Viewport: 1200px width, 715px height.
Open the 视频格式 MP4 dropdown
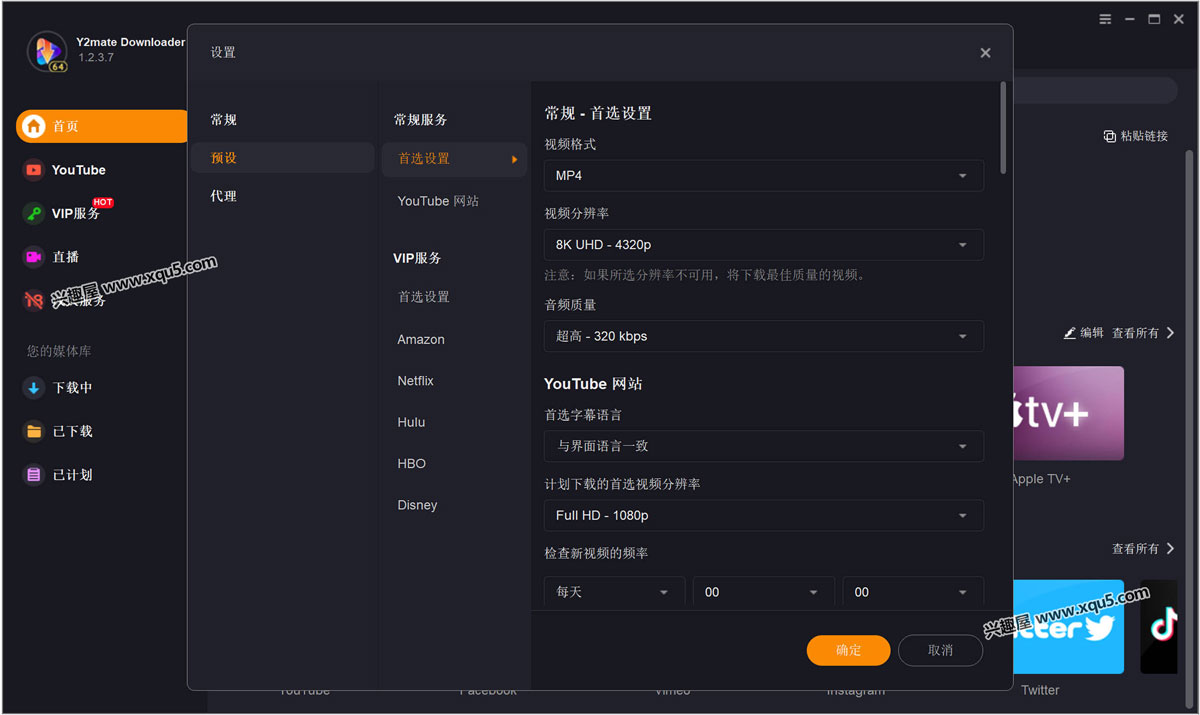pyautogui.click(x=764, y=175)
